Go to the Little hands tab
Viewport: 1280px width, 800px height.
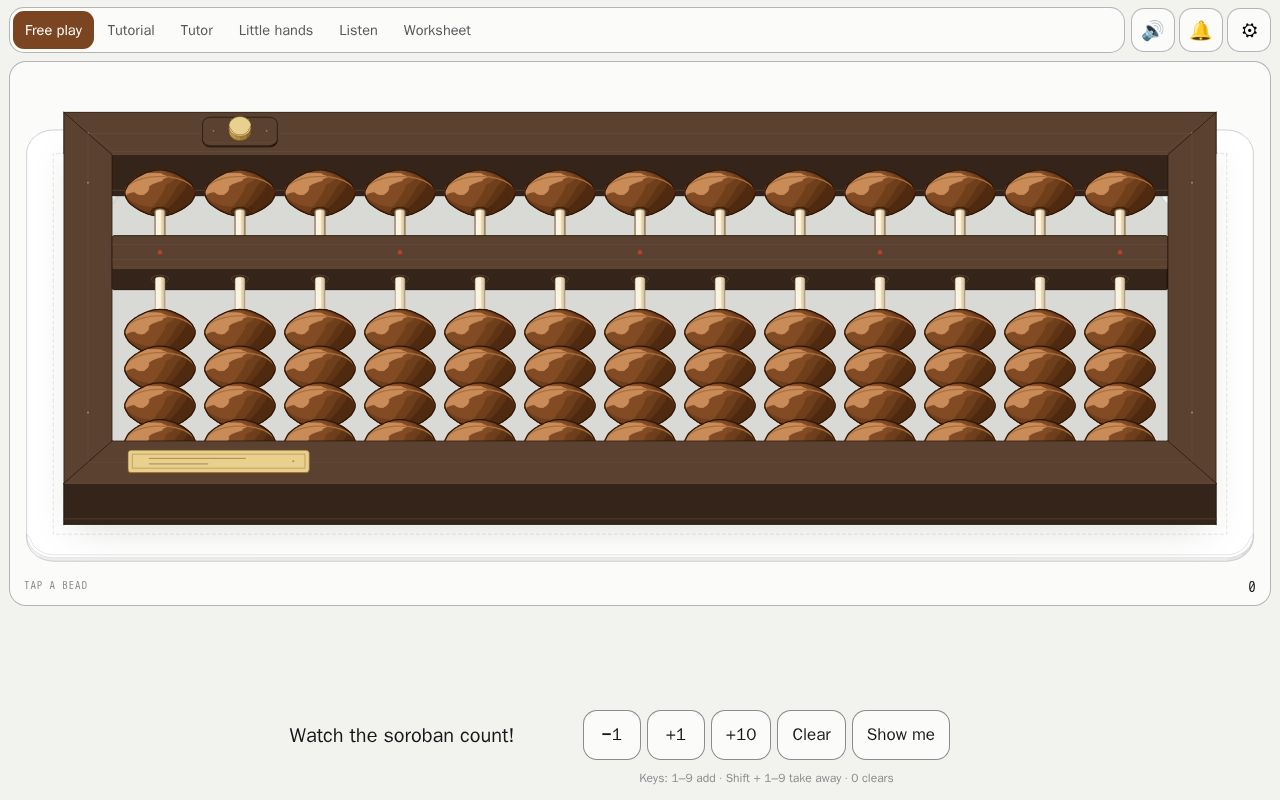coord(276,30)
